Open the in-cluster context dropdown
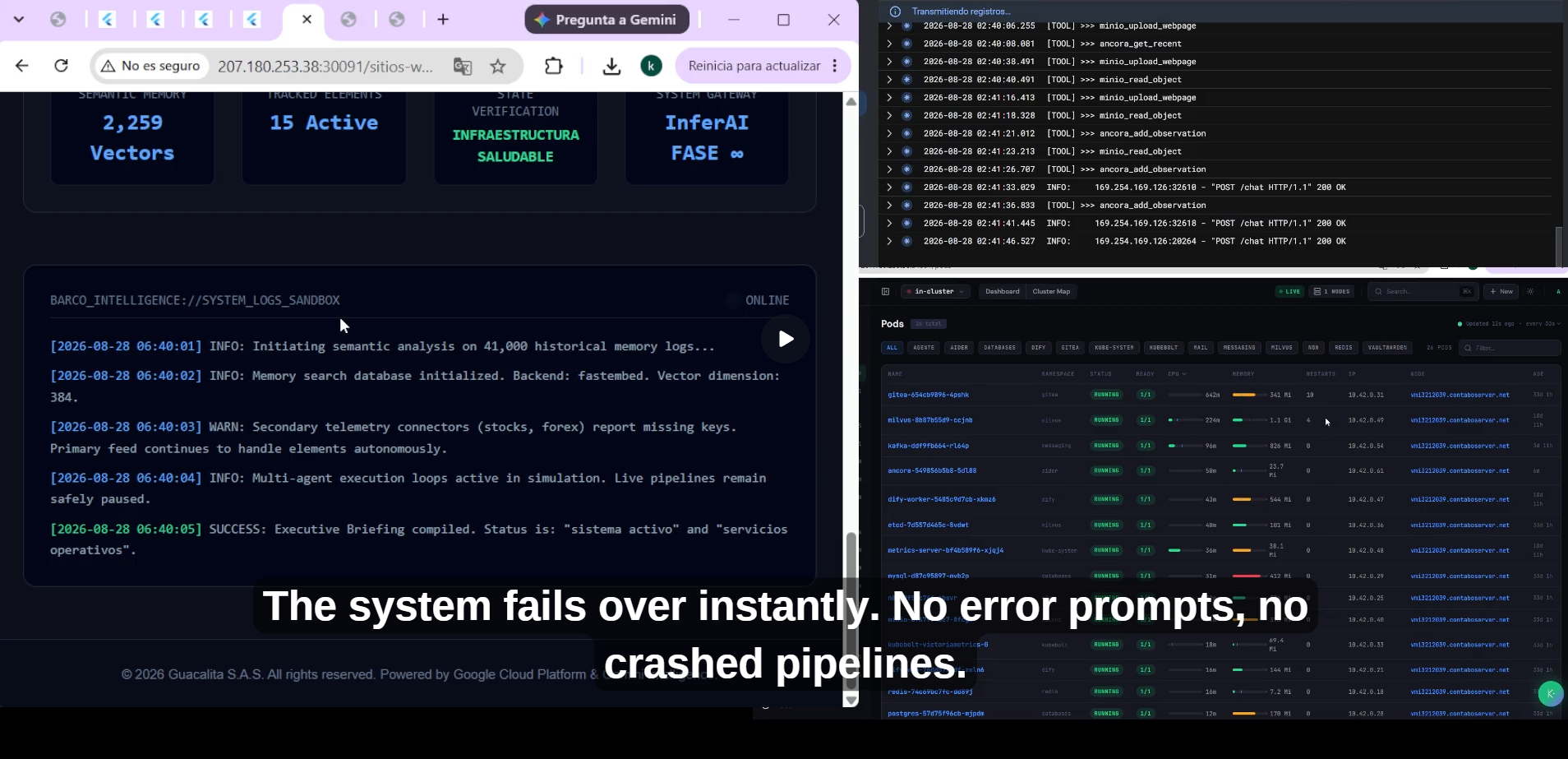Image resolution: width=1568 pixels, height=759 pixels. 935,291
